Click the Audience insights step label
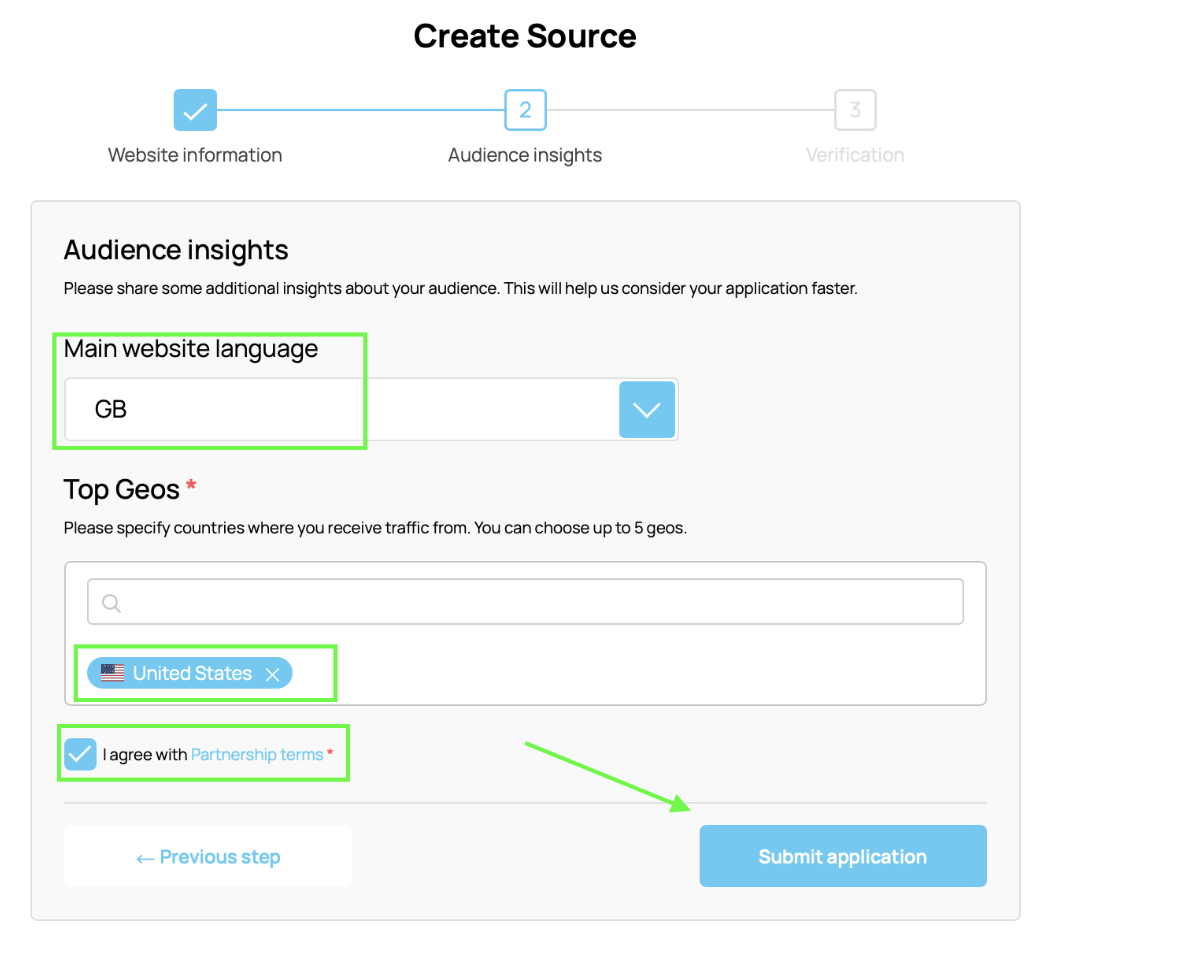Image resolution: width=1180 pixels, height=966 pixels. (525, 155)
